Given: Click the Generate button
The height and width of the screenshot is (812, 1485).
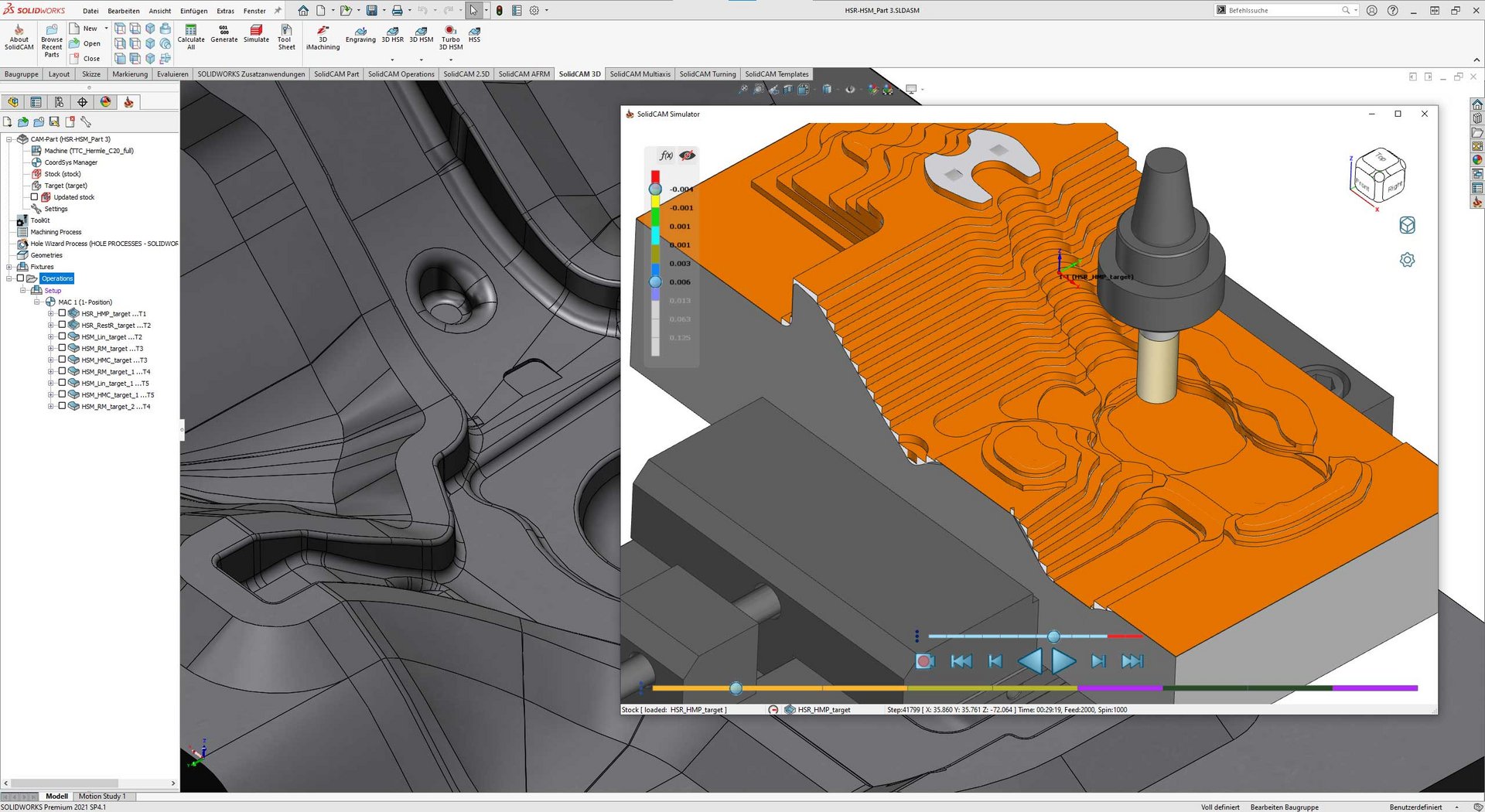Looking at the screenshot, I should 224,34.
